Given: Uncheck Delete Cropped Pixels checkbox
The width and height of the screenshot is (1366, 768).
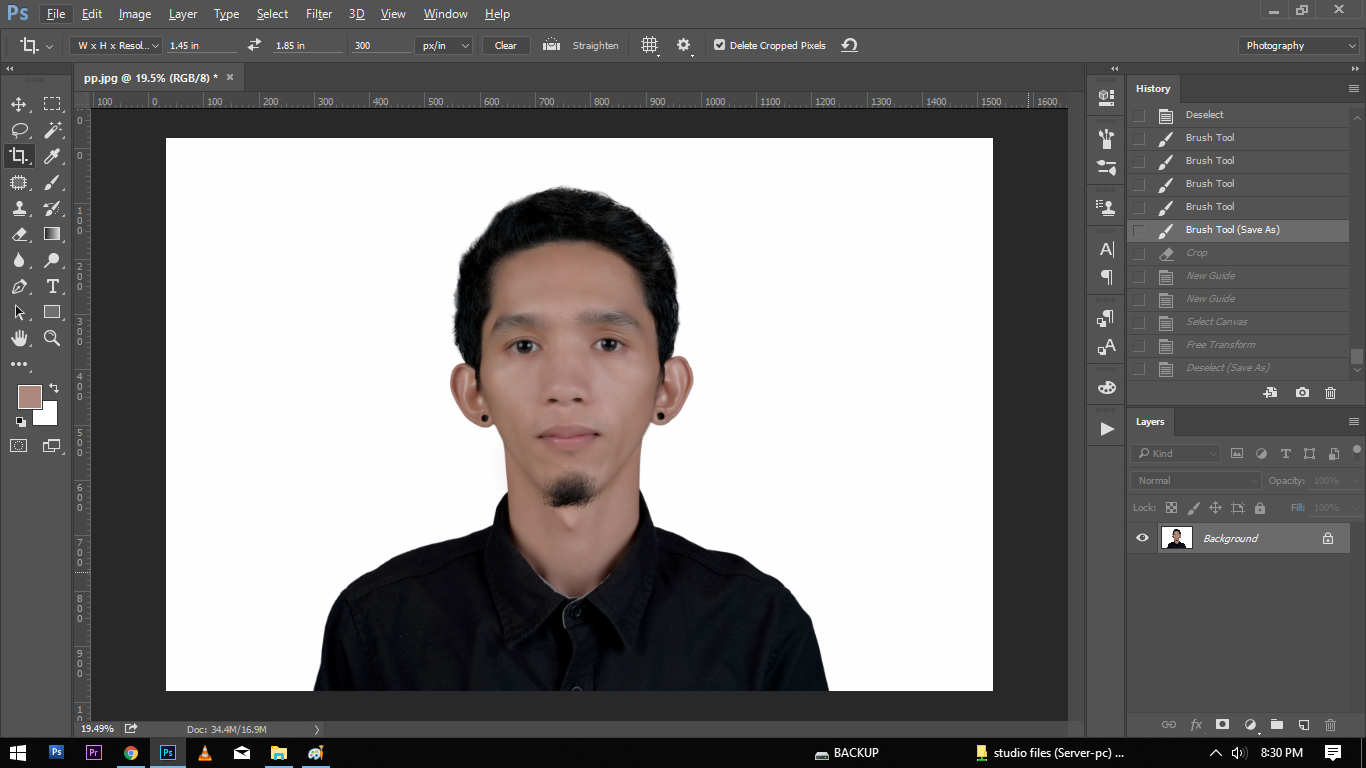Looking at the screenshot, I should 719,45.
